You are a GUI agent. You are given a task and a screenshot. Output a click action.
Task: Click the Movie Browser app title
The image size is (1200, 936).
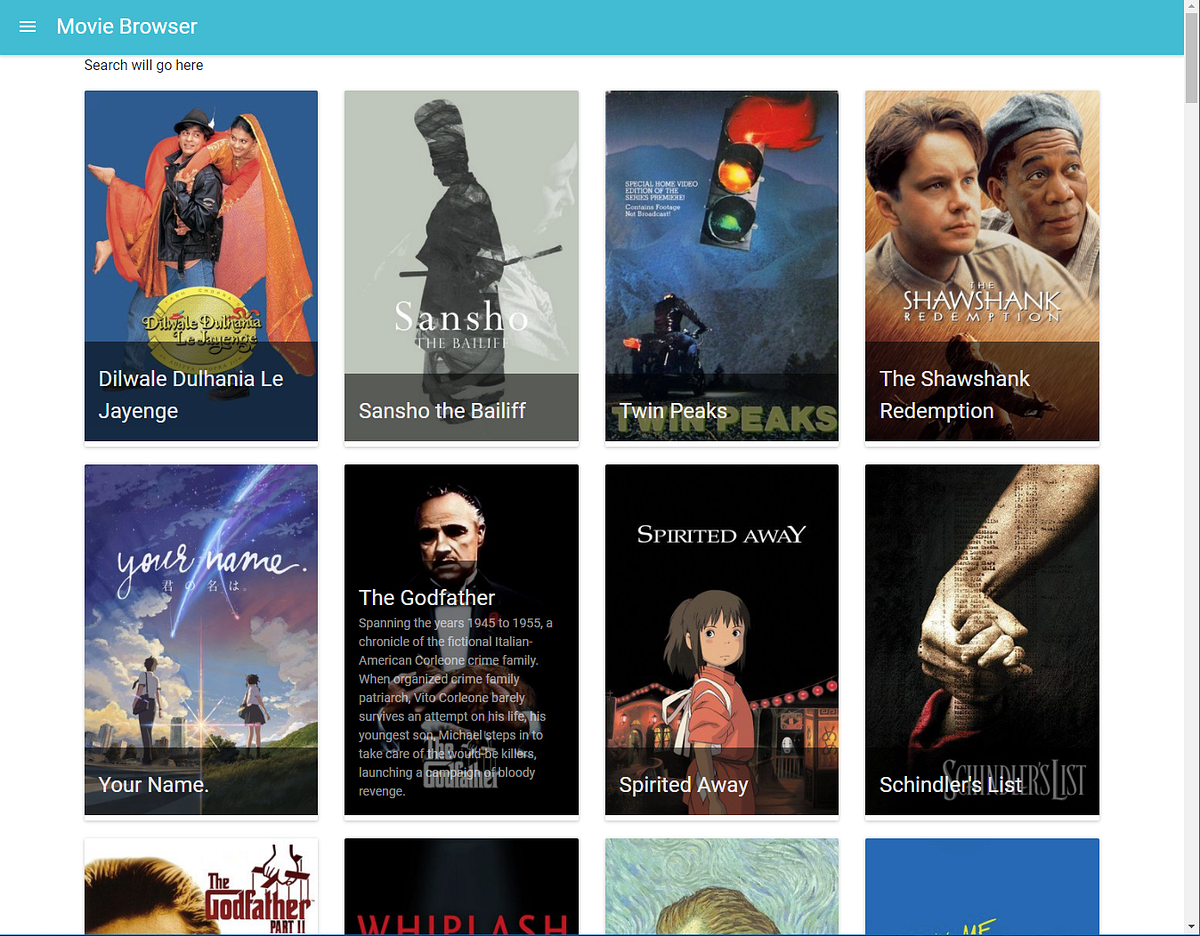click(x=127, y=27)
